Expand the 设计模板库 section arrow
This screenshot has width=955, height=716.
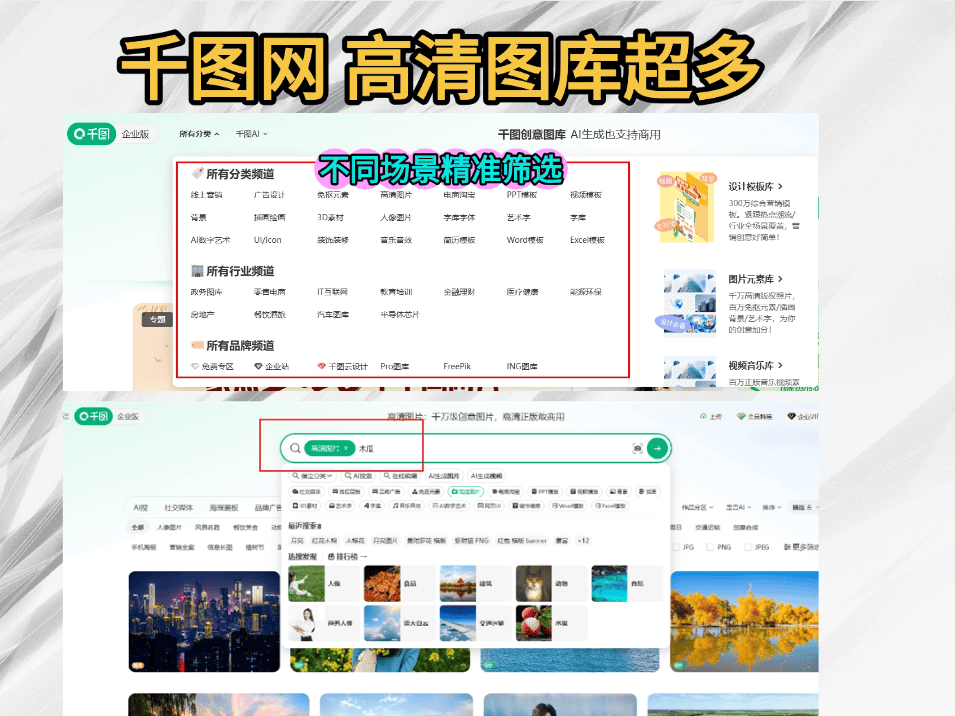tap(780, 186)
